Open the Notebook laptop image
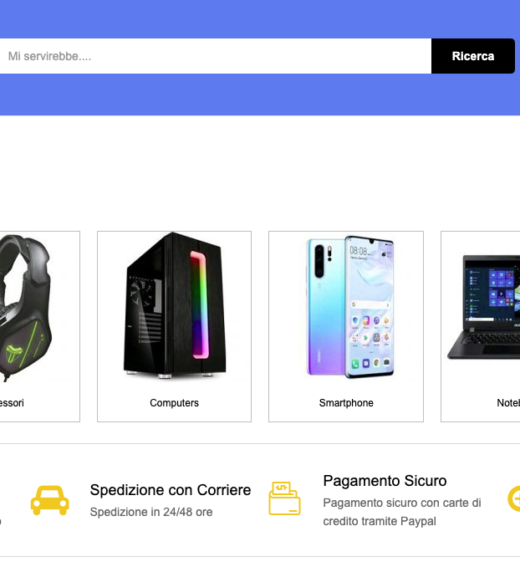The width and height of the screenshot is (520, 562). pos(484,307)
